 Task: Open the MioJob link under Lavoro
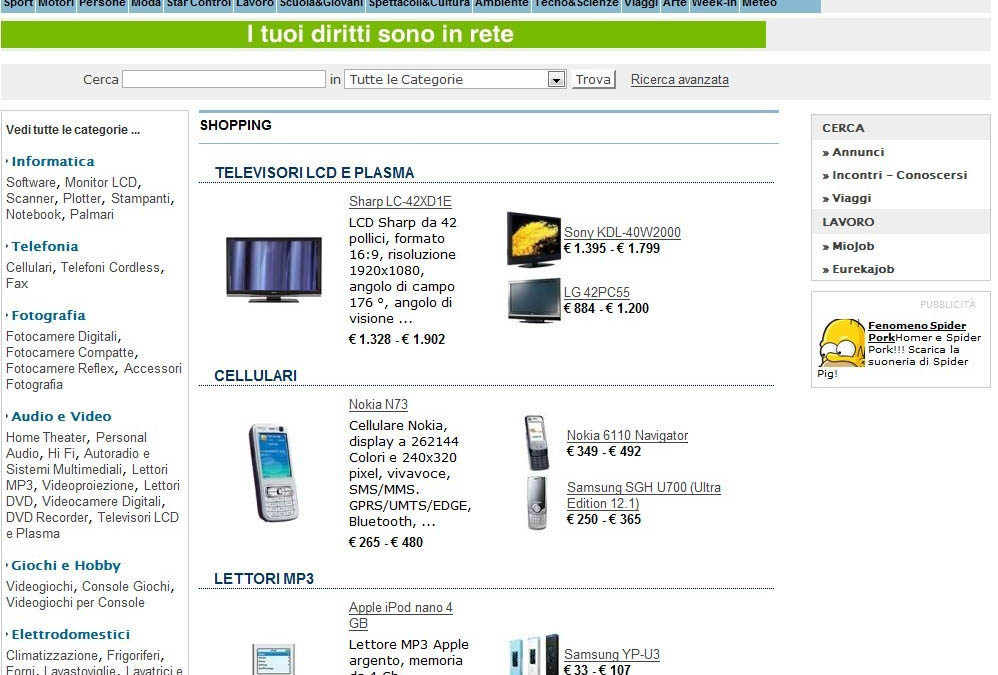[x=853, y=246]
